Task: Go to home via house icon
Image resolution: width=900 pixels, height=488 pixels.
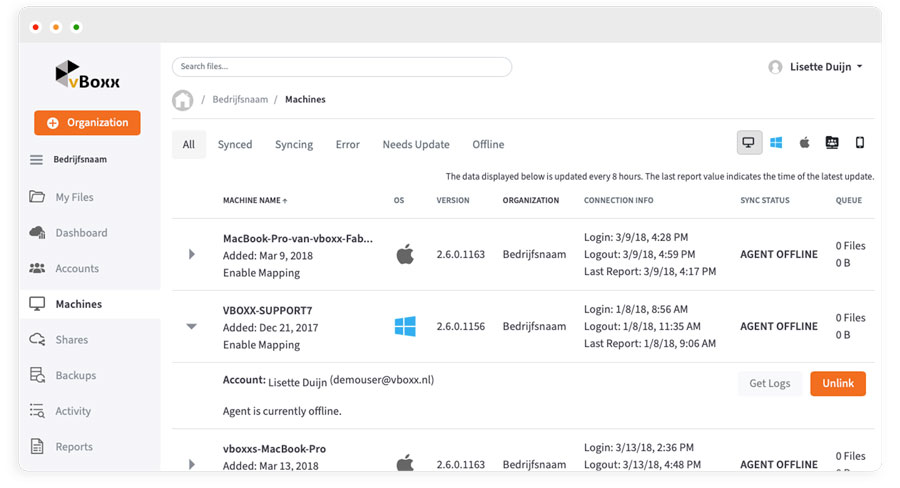Action: [x=182, y=100]
